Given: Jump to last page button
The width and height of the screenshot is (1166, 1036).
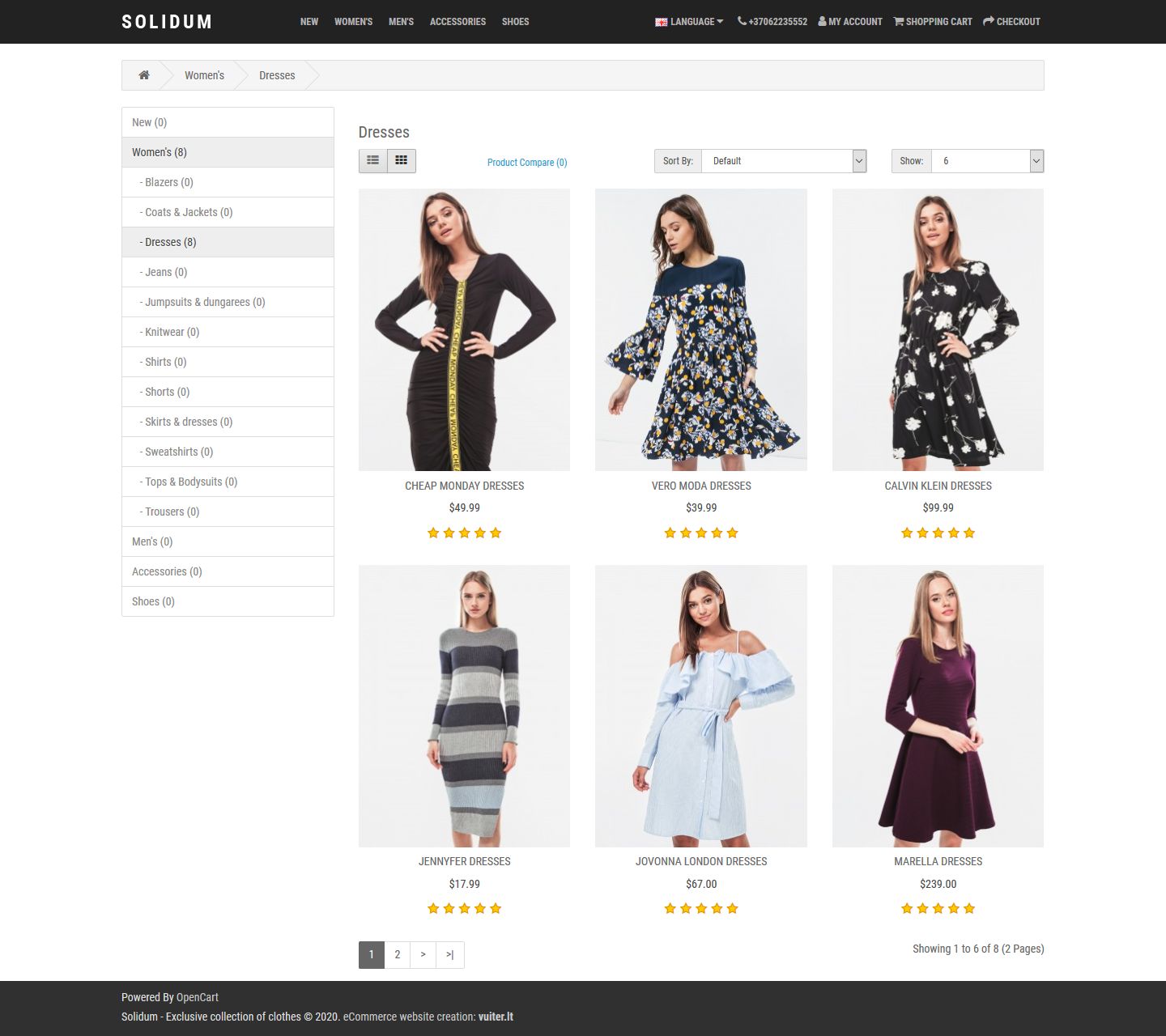Looking at the screenshot, I should point(450,954).
